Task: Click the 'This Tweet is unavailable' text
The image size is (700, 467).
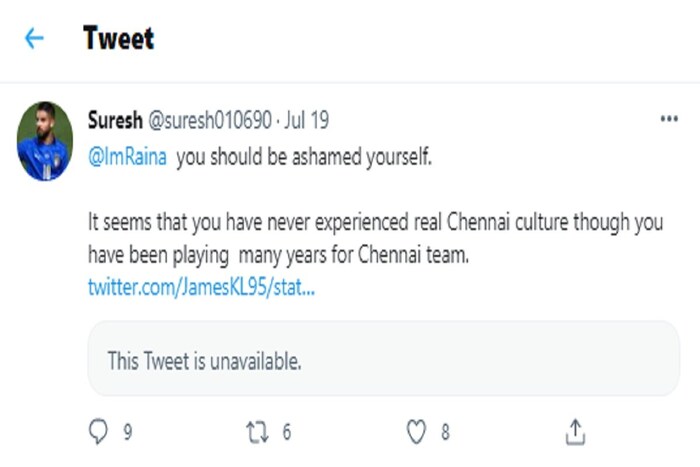Action: (x=204, y=360)
